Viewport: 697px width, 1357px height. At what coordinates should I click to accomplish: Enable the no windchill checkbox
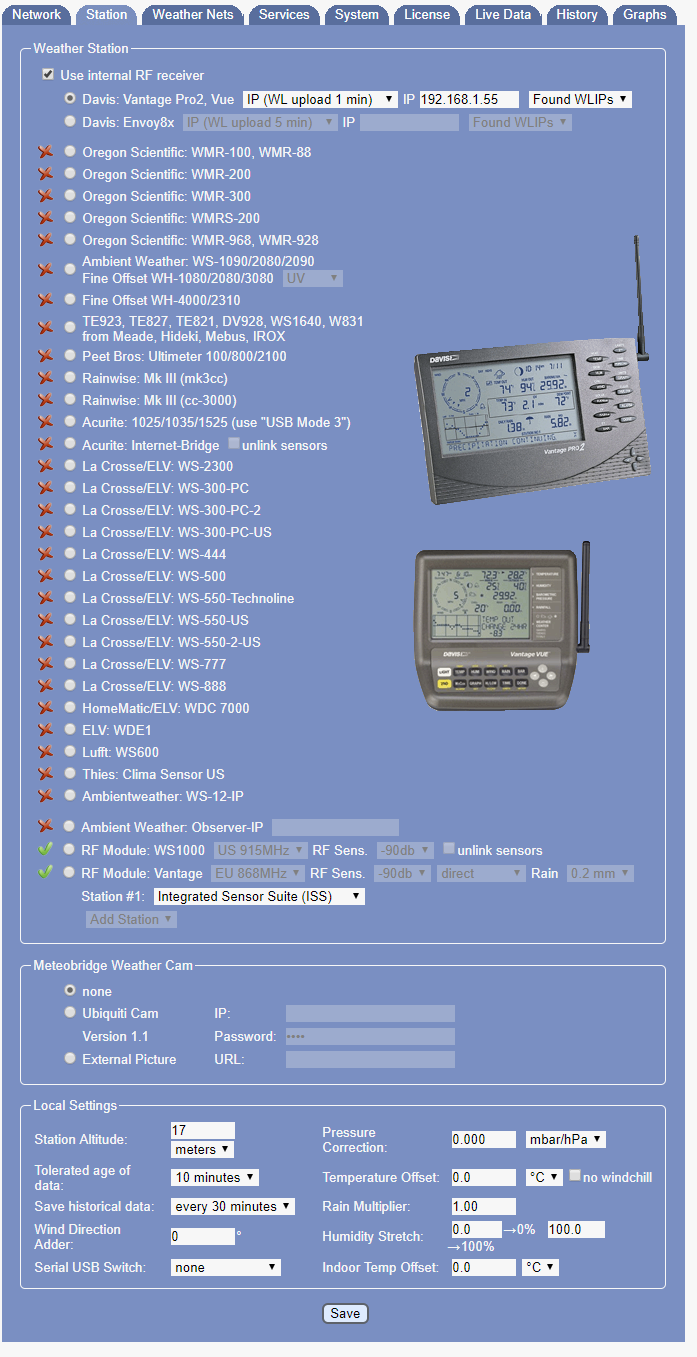tap(575, 1176)
